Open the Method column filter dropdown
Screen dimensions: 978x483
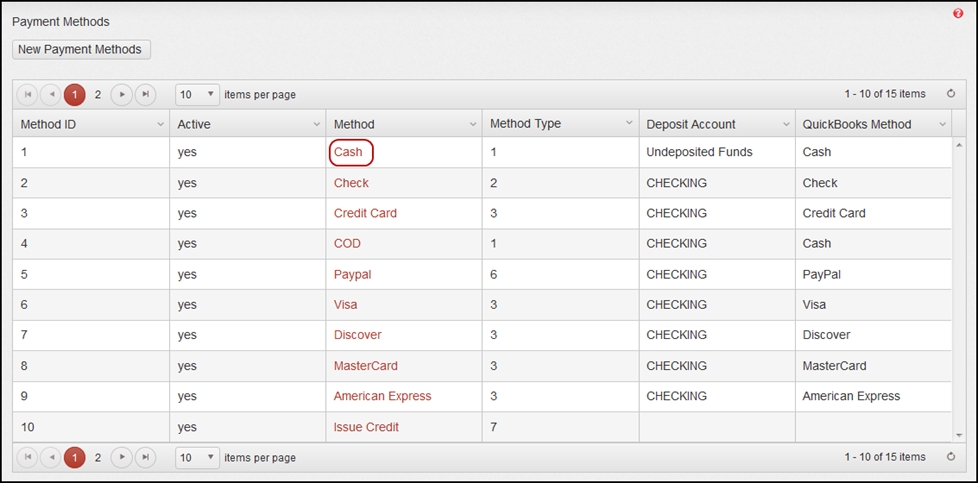(x=473, y=124)
